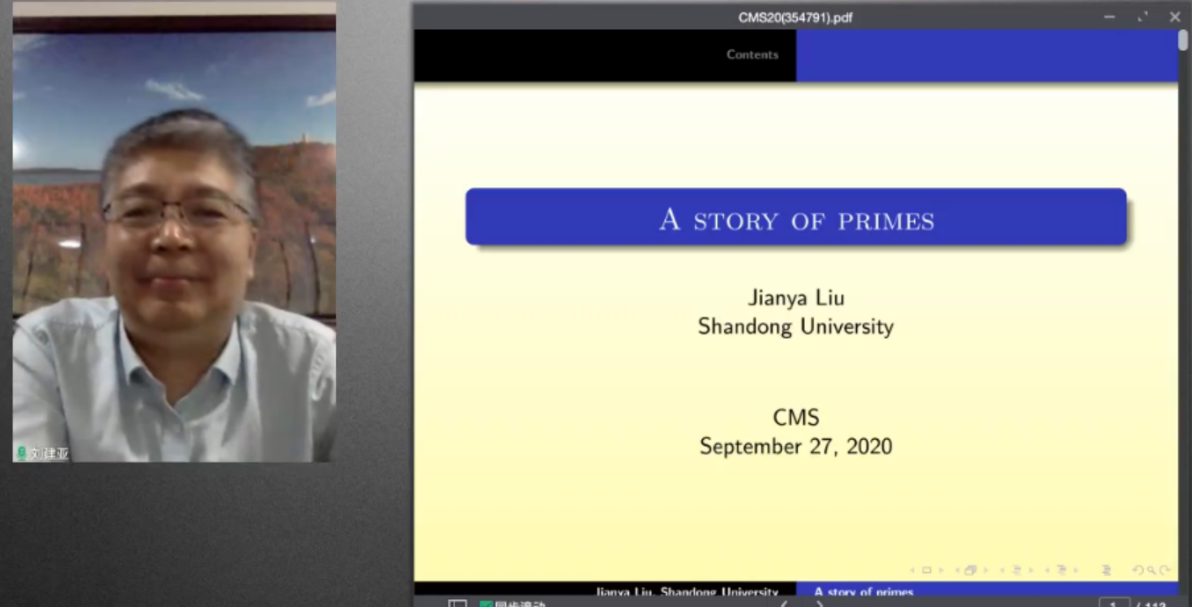
Task: Go to the previous page with the left chevron
Action: [x=783, y=603]
